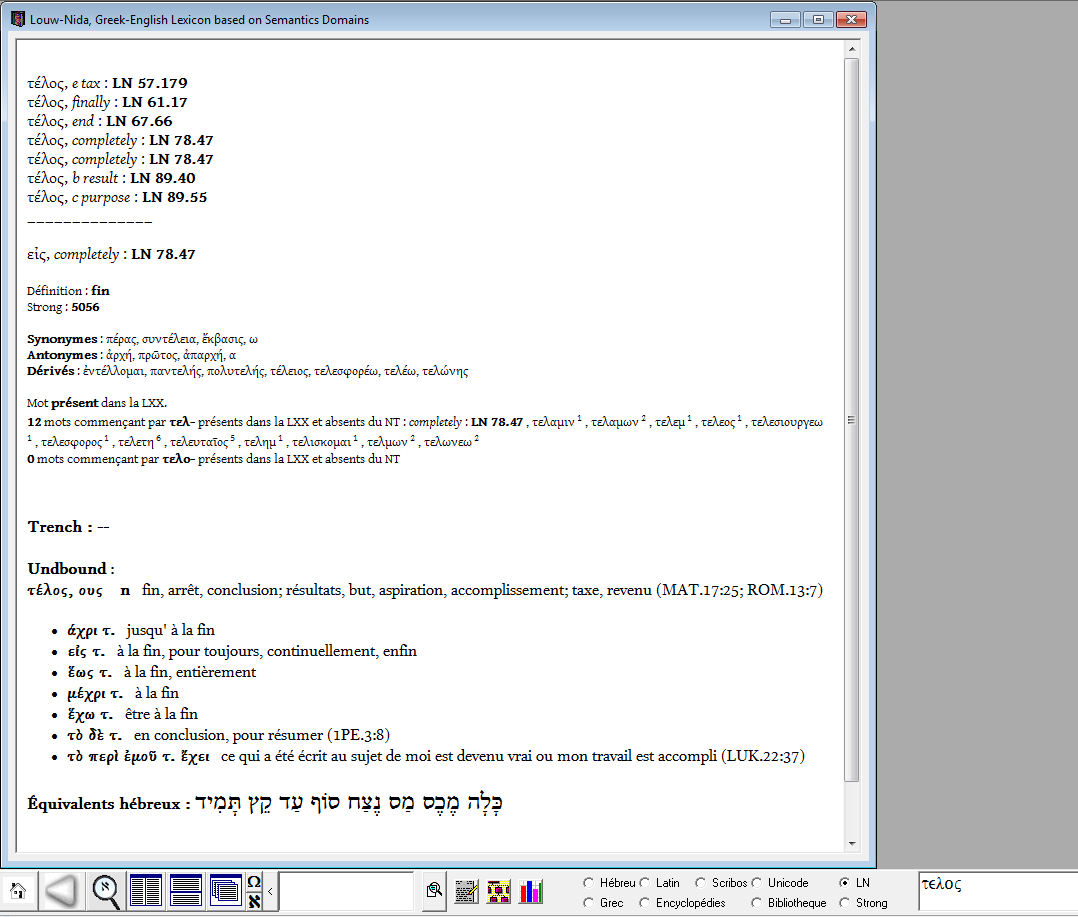Viewport: 1078px width, 917px height.
Task: Select the Scribos radio button
Action: tap(701, 883)
